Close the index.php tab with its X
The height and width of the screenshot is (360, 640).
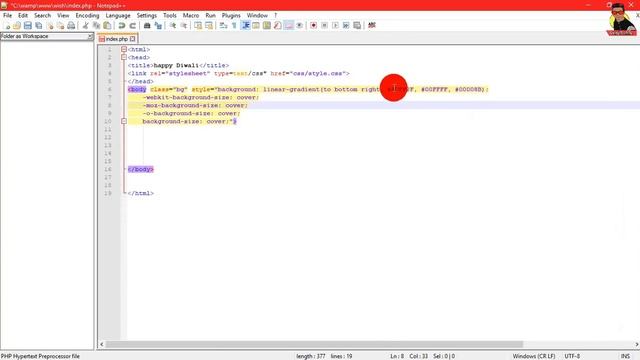(x=133, y=39)
